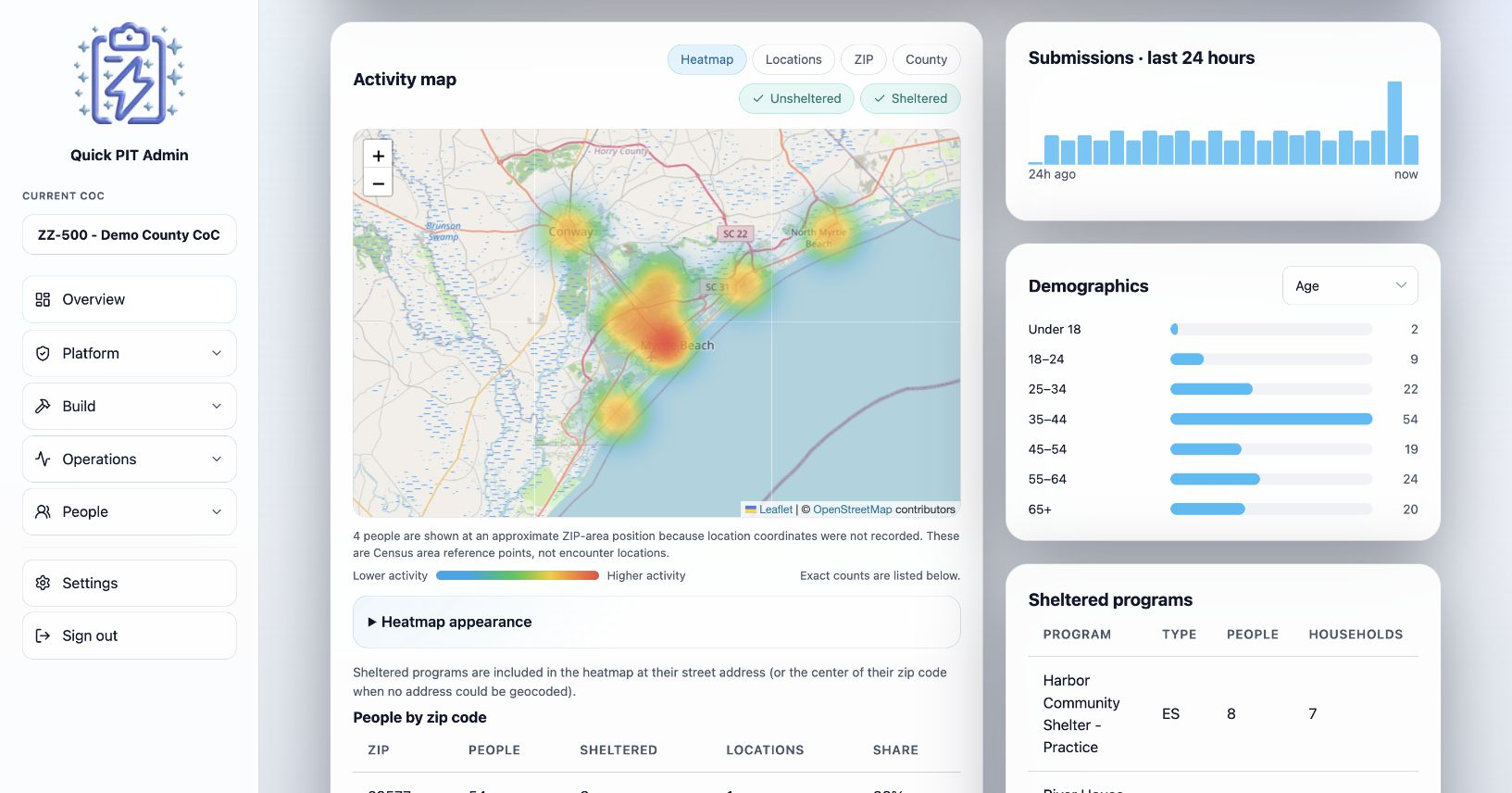
Task: Open the Leaflet attribution link
Action: coord(776,510)
